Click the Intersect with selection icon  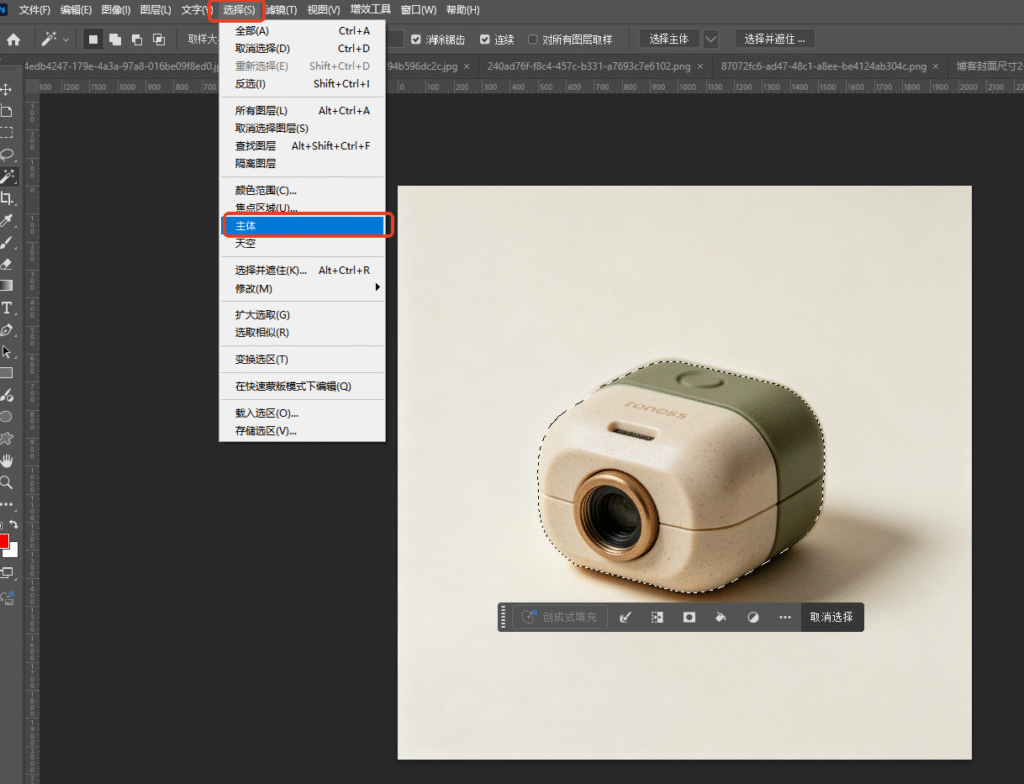[x=159, y=40]
